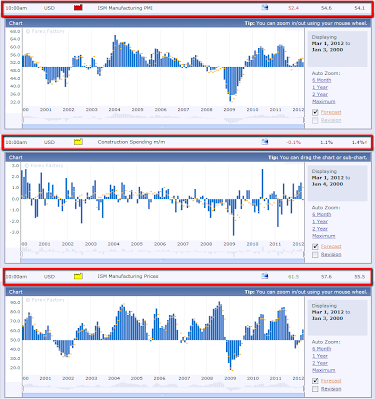Click the 10:00am time in ISM Manufacturing PMI row
375x400 pixels.
[16, 8]
